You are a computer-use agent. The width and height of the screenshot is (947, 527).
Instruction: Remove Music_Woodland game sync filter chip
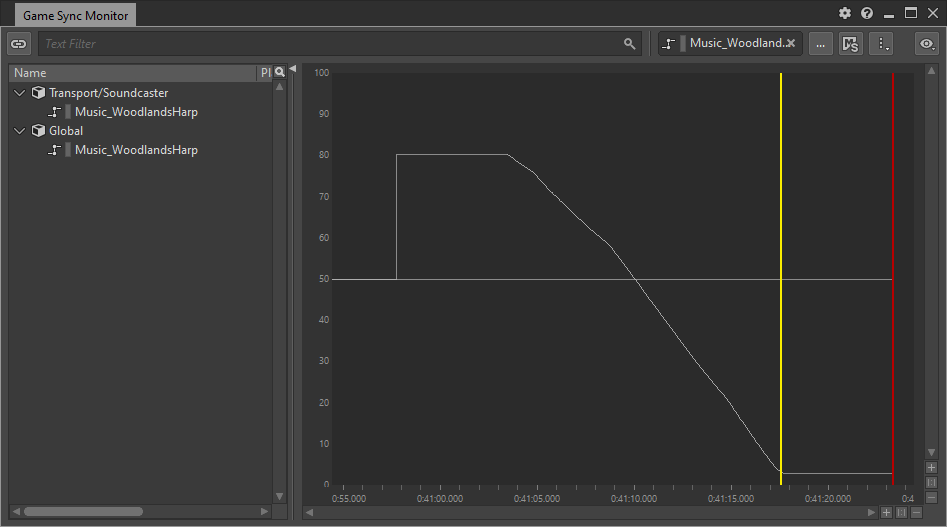point(790,44)
